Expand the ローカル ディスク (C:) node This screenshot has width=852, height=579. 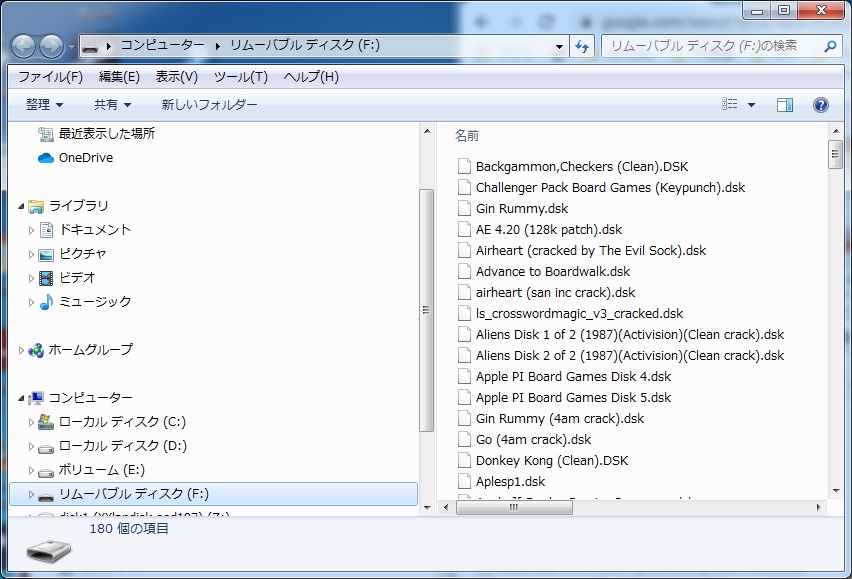[x=31, y=422]
